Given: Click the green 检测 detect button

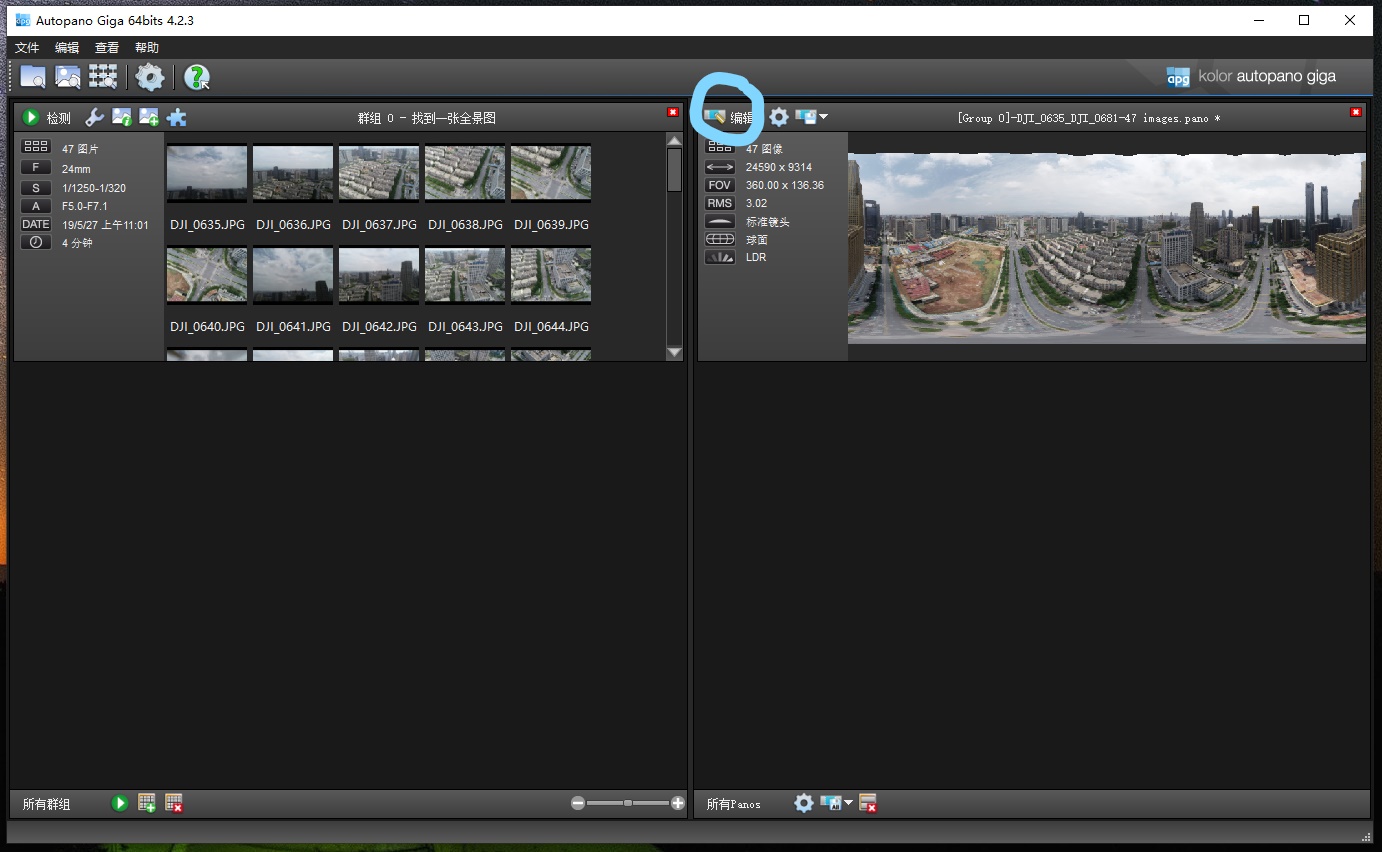Looking at the screenshot, I should click(x=46, y=118).
